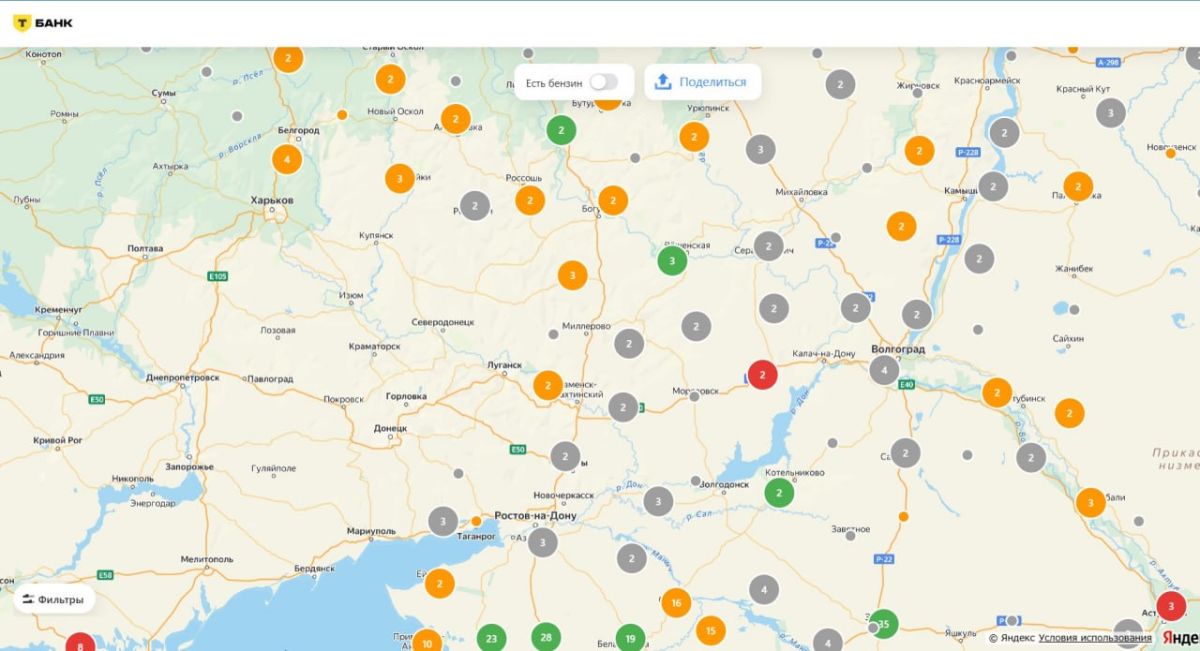
Task: Click the 'Северодонецк' city label
Action: pos(443,322)
